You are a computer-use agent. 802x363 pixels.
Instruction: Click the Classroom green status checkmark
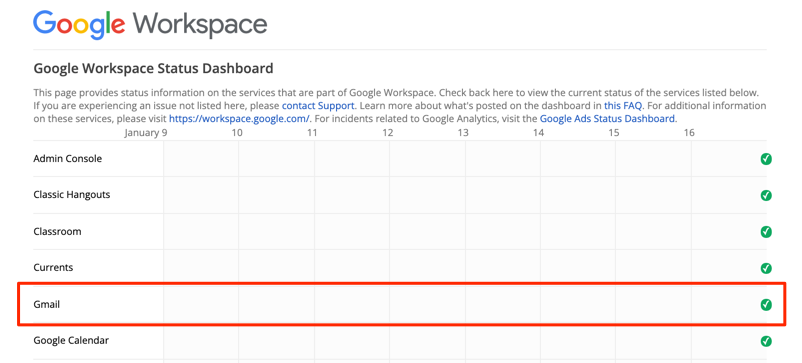766,232
